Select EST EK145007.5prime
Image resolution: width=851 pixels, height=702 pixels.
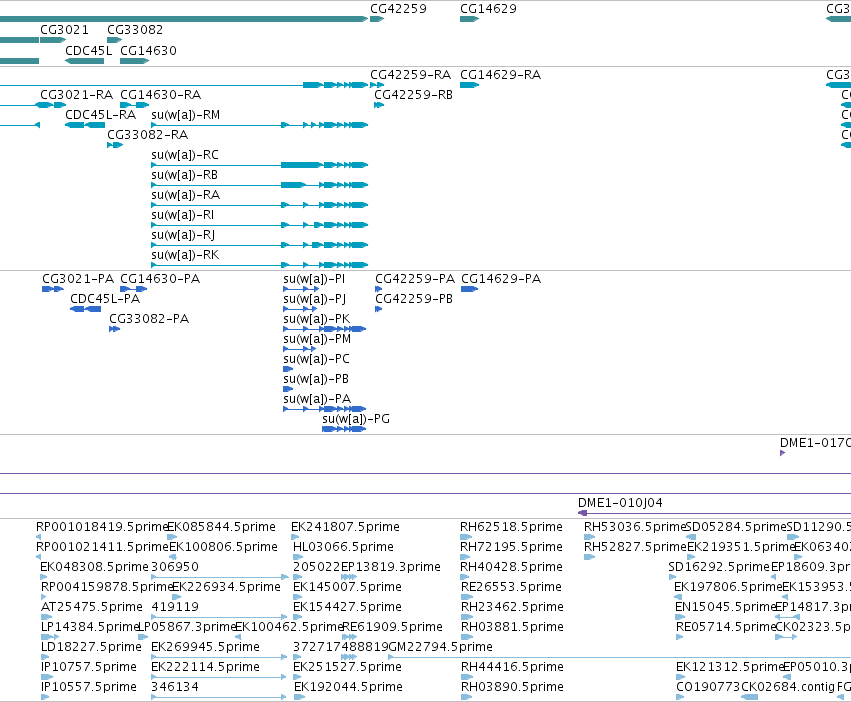[x=347, y=587]
